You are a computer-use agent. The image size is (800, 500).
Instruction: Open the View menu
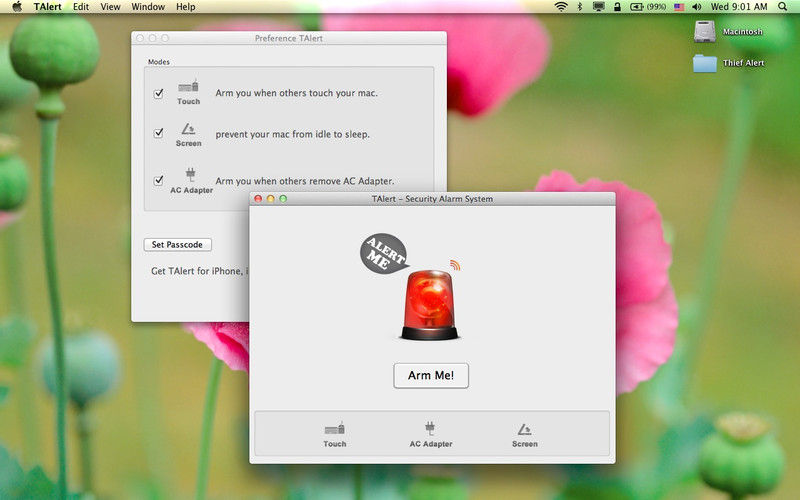click(x=110, y=7)
